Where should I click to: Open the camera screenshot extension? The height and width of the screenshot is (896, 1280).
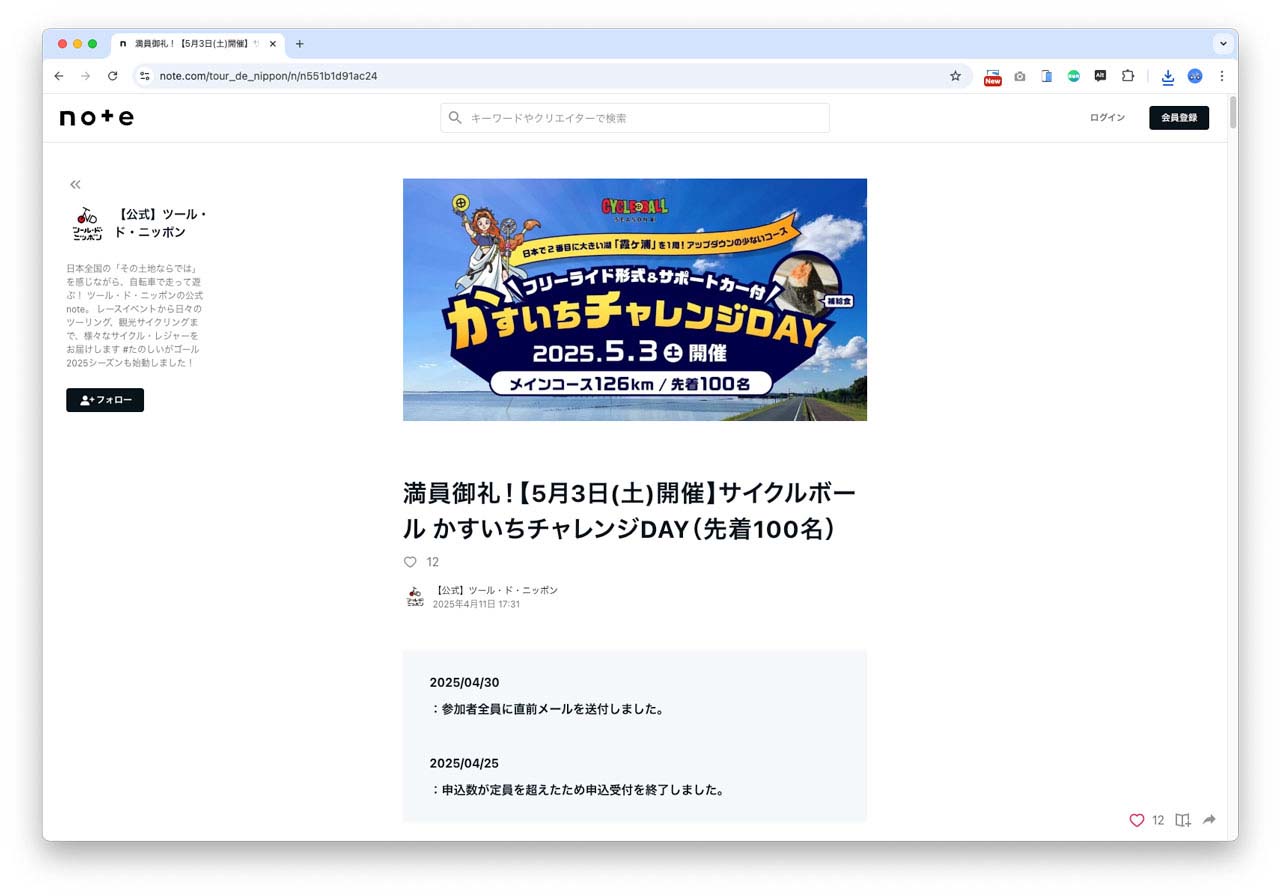pyautogui.click(x=1019, y=76)
